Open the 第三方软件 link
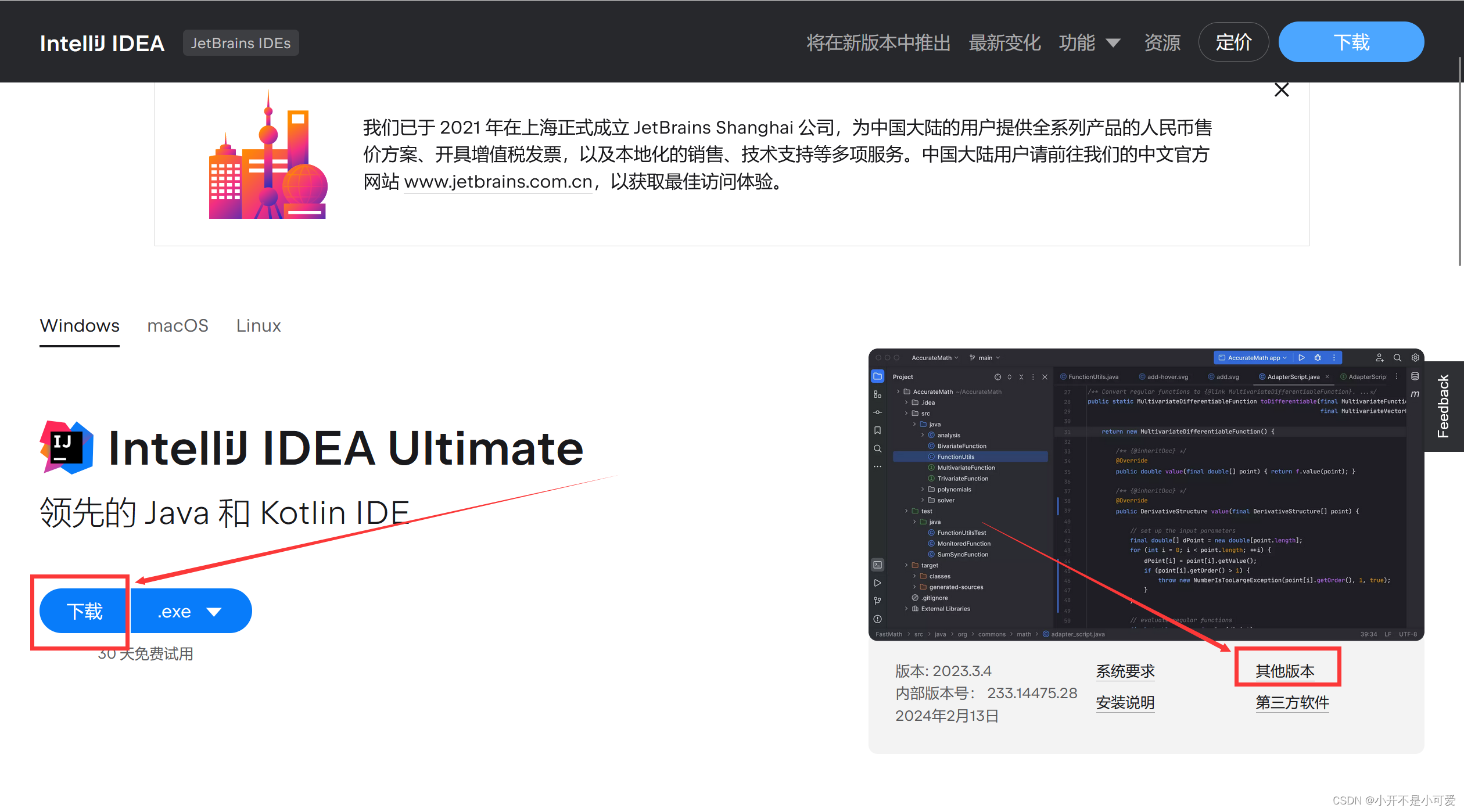1464x812 pixels. point(1292,702)
